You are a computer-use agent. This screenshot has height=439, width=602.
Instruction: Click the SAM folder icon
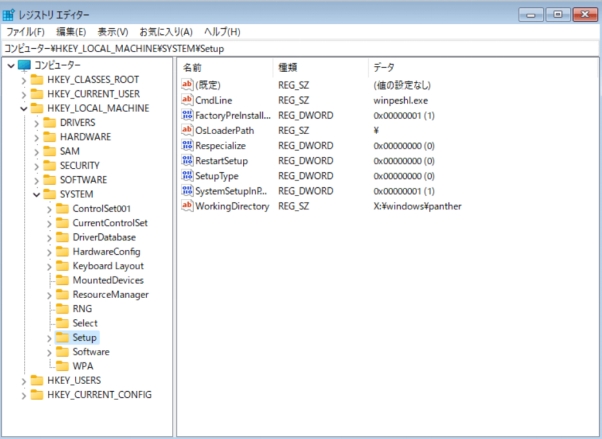point(50,151)
